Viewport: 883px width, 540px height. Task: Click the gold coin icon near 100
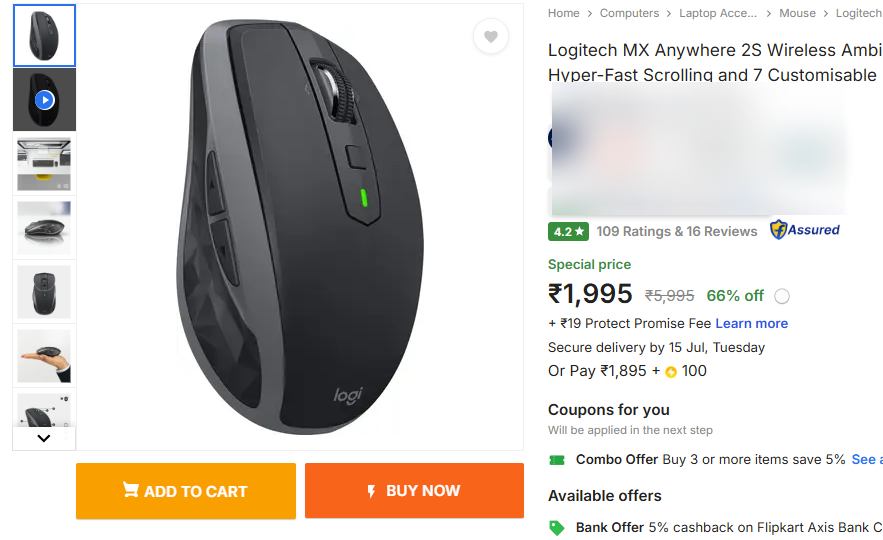[x=671, y=372]
